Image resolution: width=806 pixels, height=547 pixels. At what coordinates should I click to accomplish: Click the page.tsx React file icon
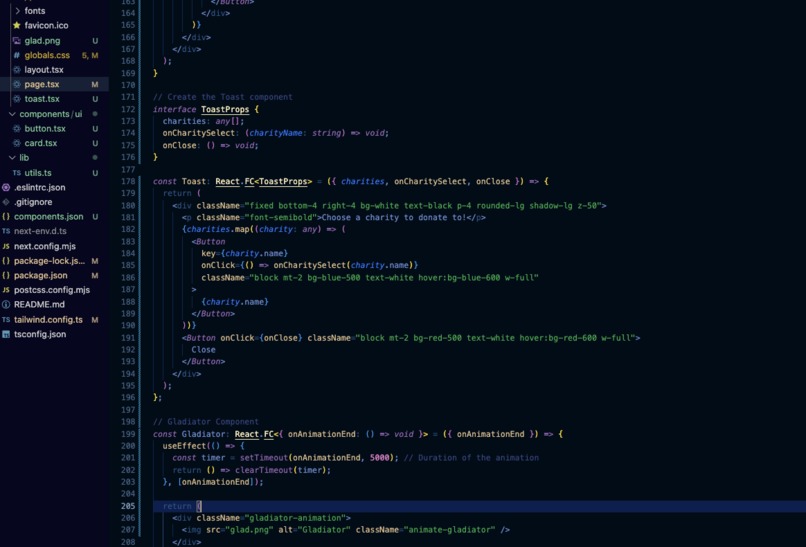(16, 84)
